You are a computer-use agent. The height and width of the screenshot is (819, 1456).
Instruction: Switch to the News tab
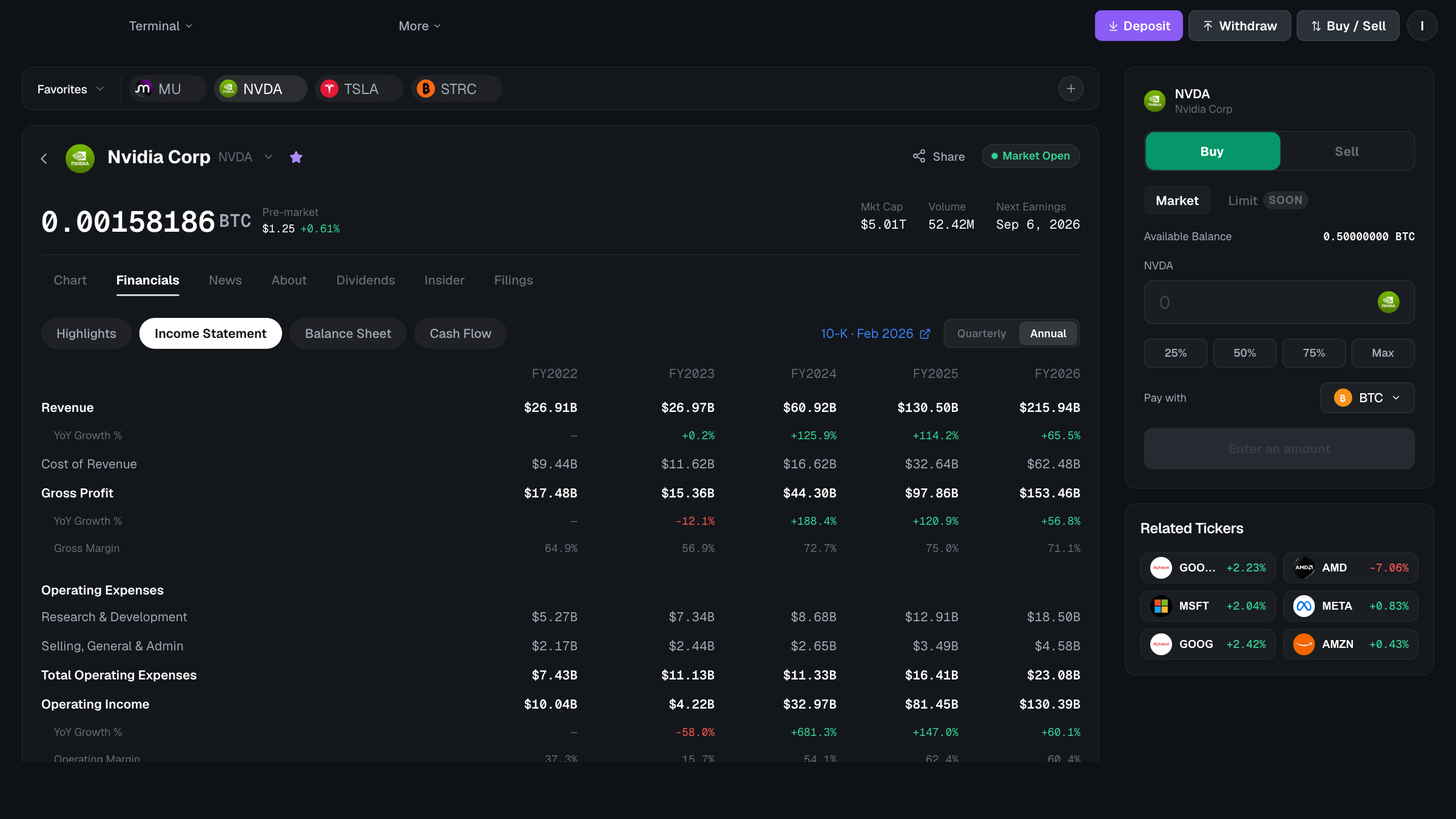[x=225, y=280]
